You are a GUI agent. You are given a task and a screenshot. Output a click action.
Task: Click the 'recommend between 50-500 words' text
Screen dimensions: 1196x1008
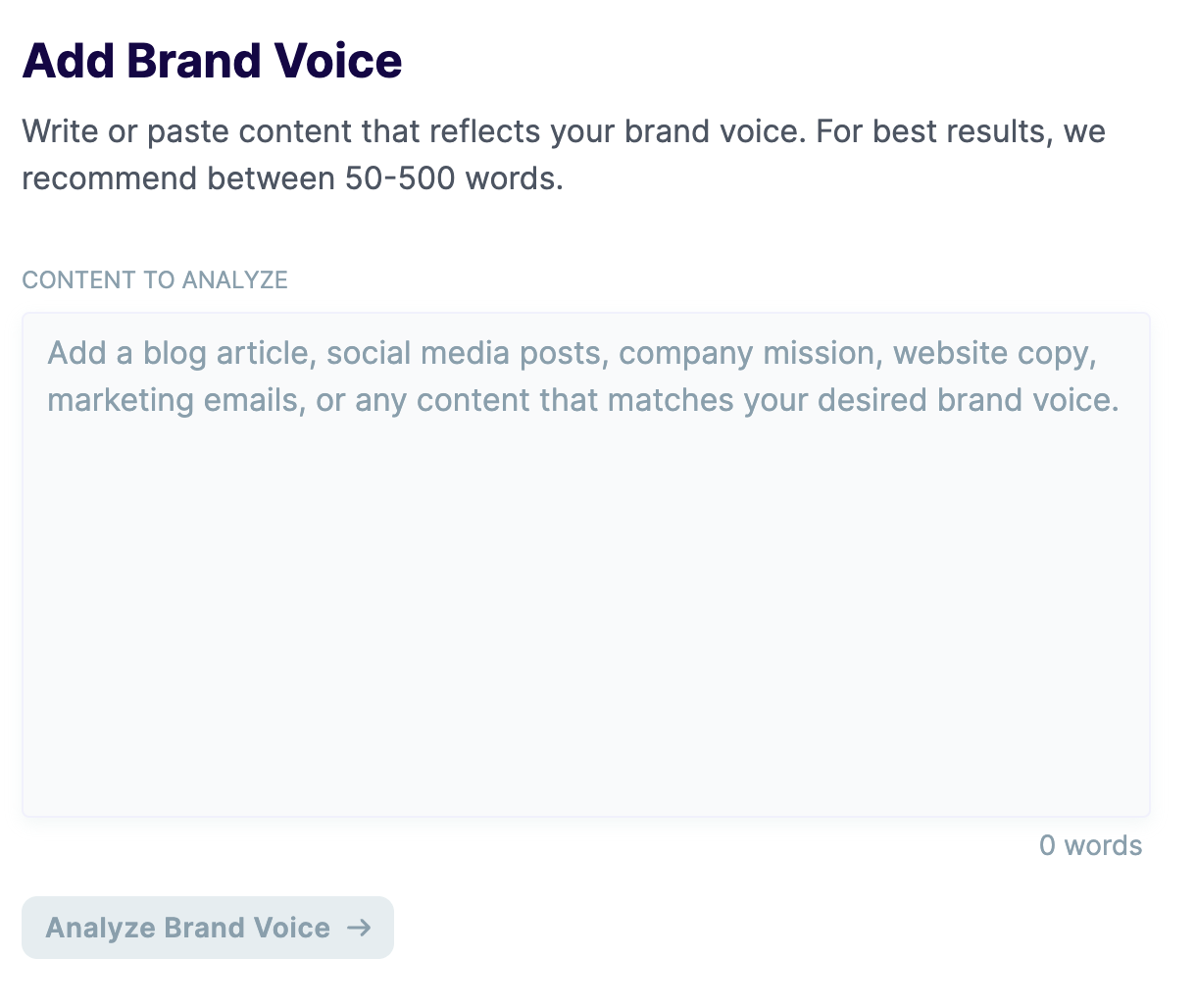tap(292, 179)
